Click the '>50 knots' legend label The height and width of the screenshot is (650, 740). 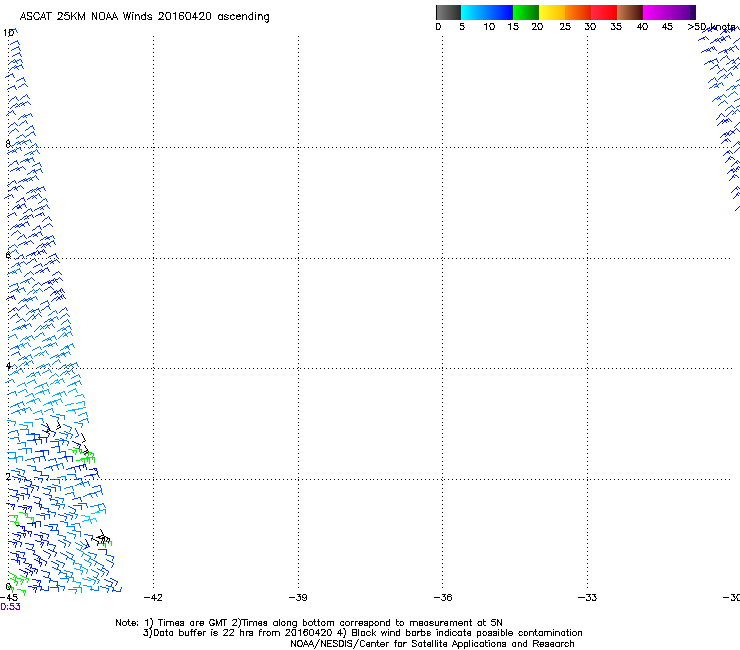click(711, 27)
